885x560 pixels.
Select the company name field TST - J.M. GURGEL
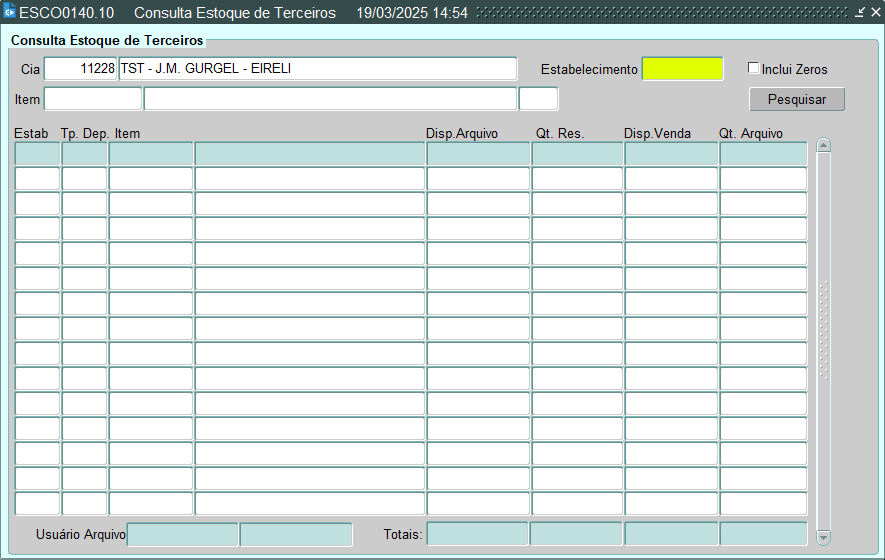pos(317,69)
